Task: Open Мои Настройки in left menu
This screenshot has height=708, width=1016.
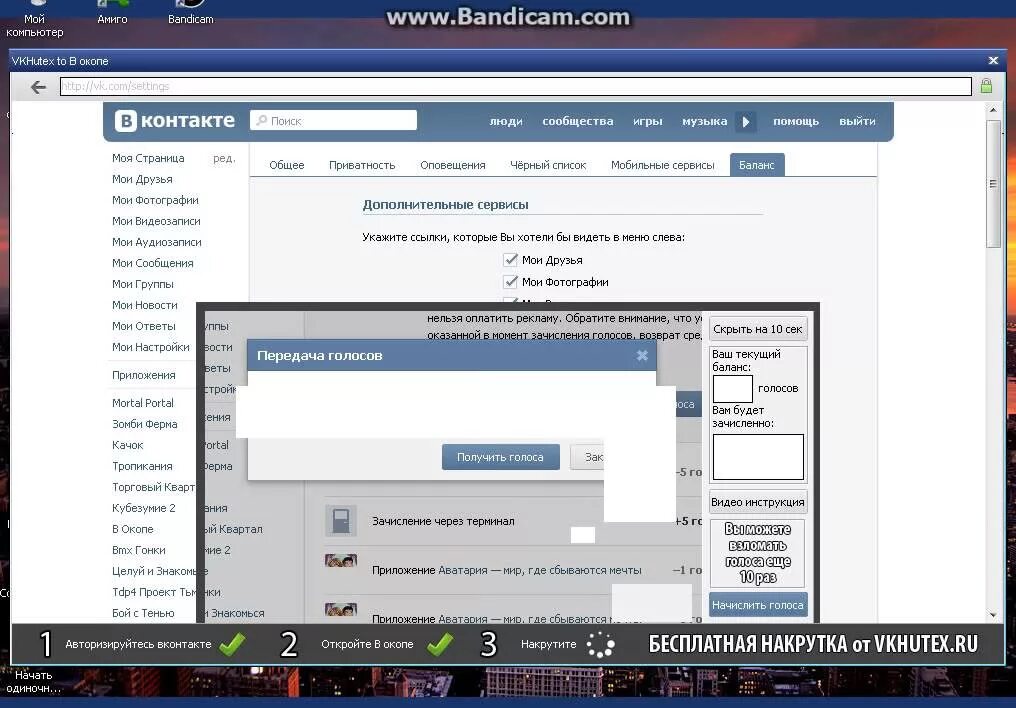Action: click(151, 347)
